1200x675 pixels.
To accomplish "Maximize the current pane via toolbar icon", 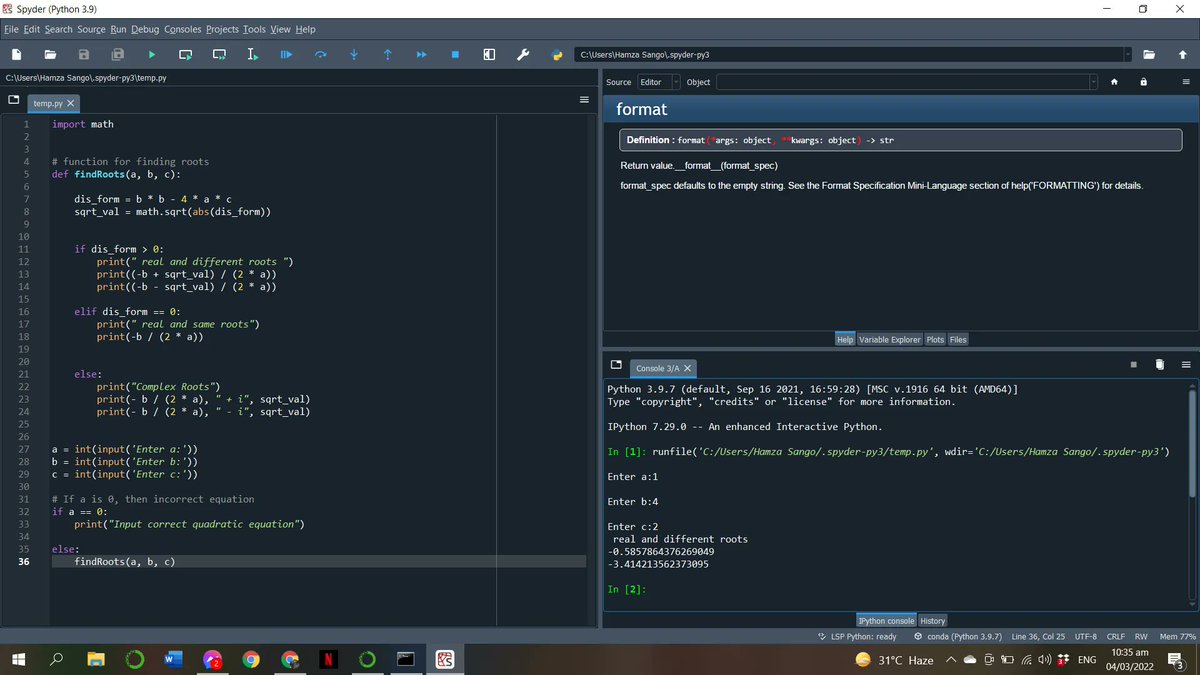I will pyautogui.click(x=489, y=55).
